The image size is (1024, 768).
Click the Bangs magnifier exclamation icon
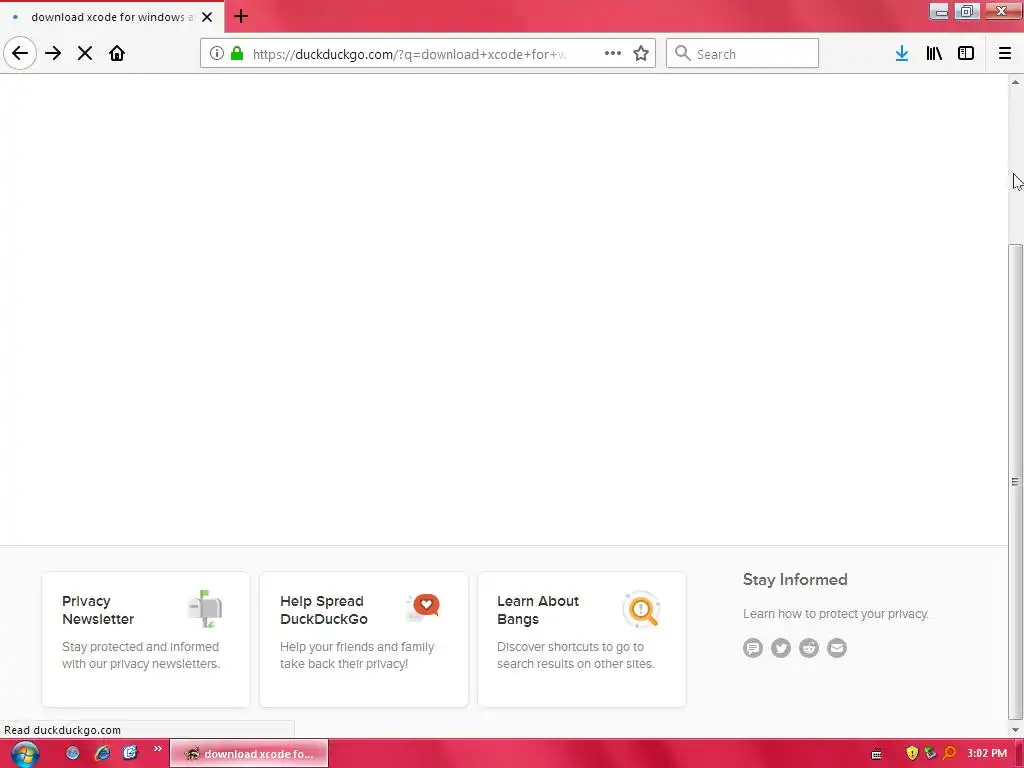pos(641,609)
